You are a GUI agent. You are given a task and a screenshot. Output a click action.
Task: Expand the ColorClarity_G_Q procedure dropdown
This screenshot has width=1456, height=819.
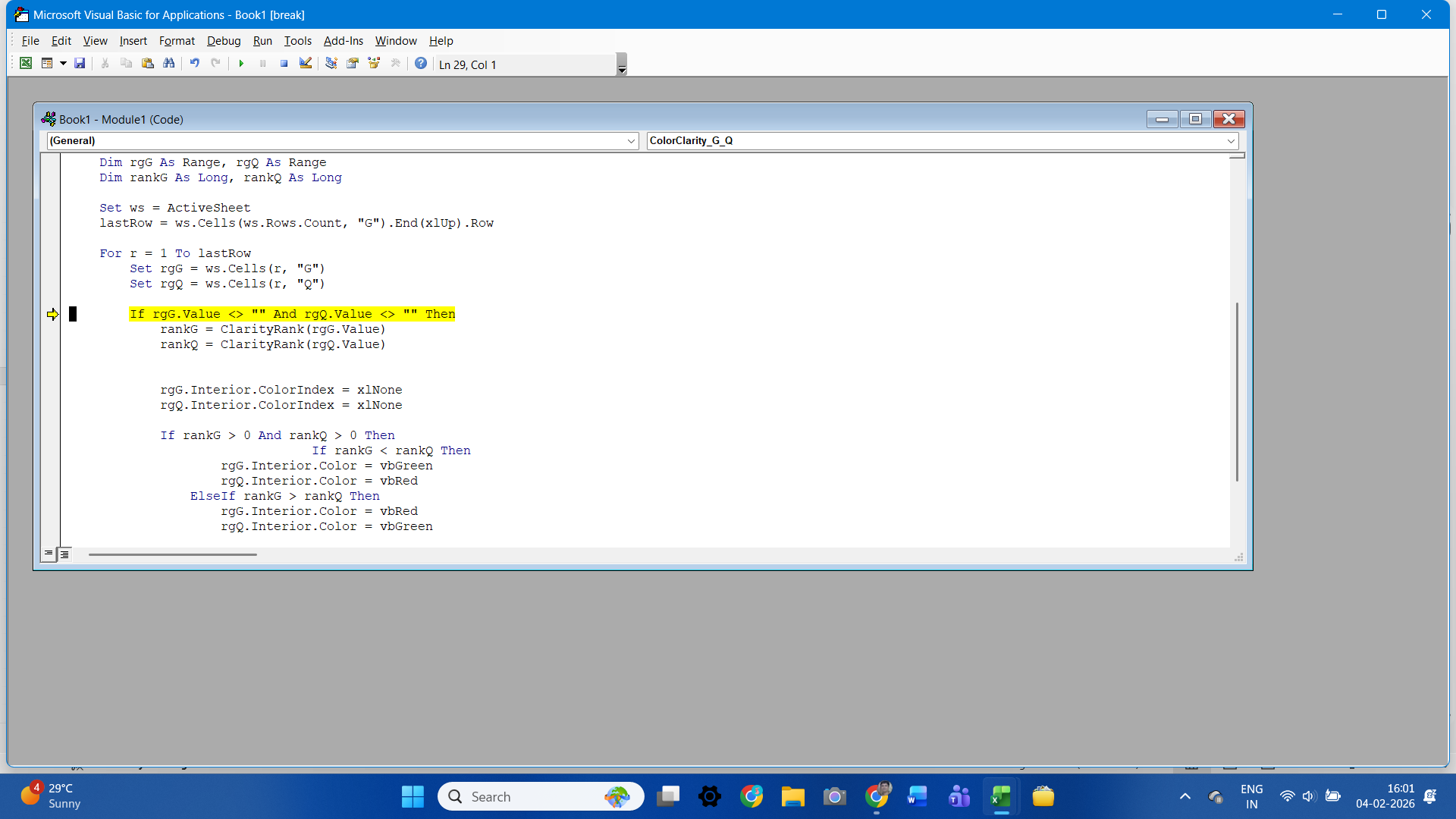coord(1231,141)
